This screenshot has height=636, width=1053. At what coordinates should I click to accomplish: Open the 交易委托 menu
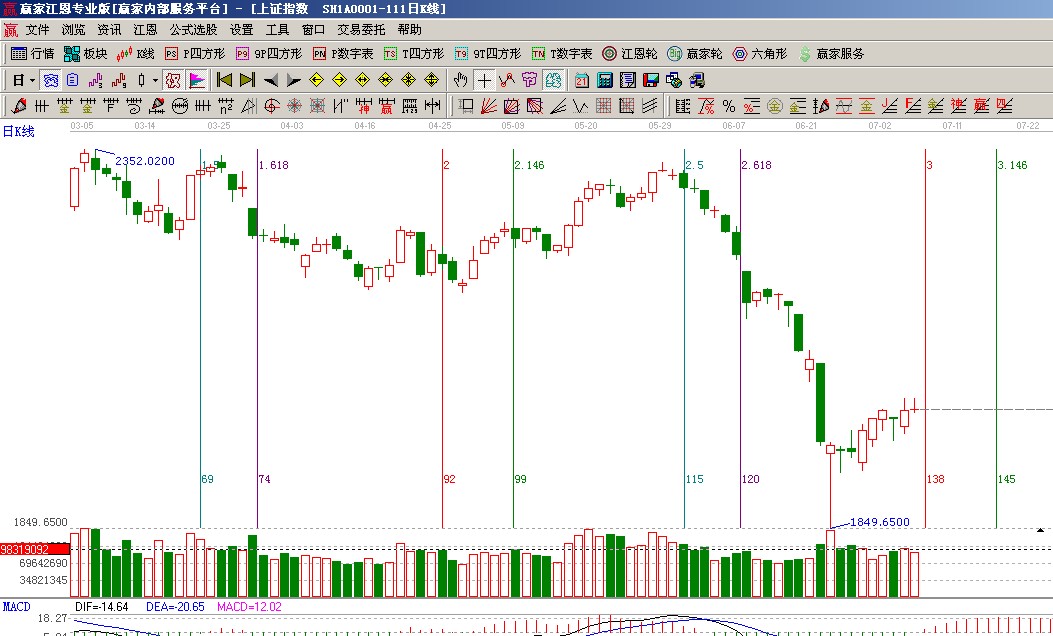coord(361,30)
